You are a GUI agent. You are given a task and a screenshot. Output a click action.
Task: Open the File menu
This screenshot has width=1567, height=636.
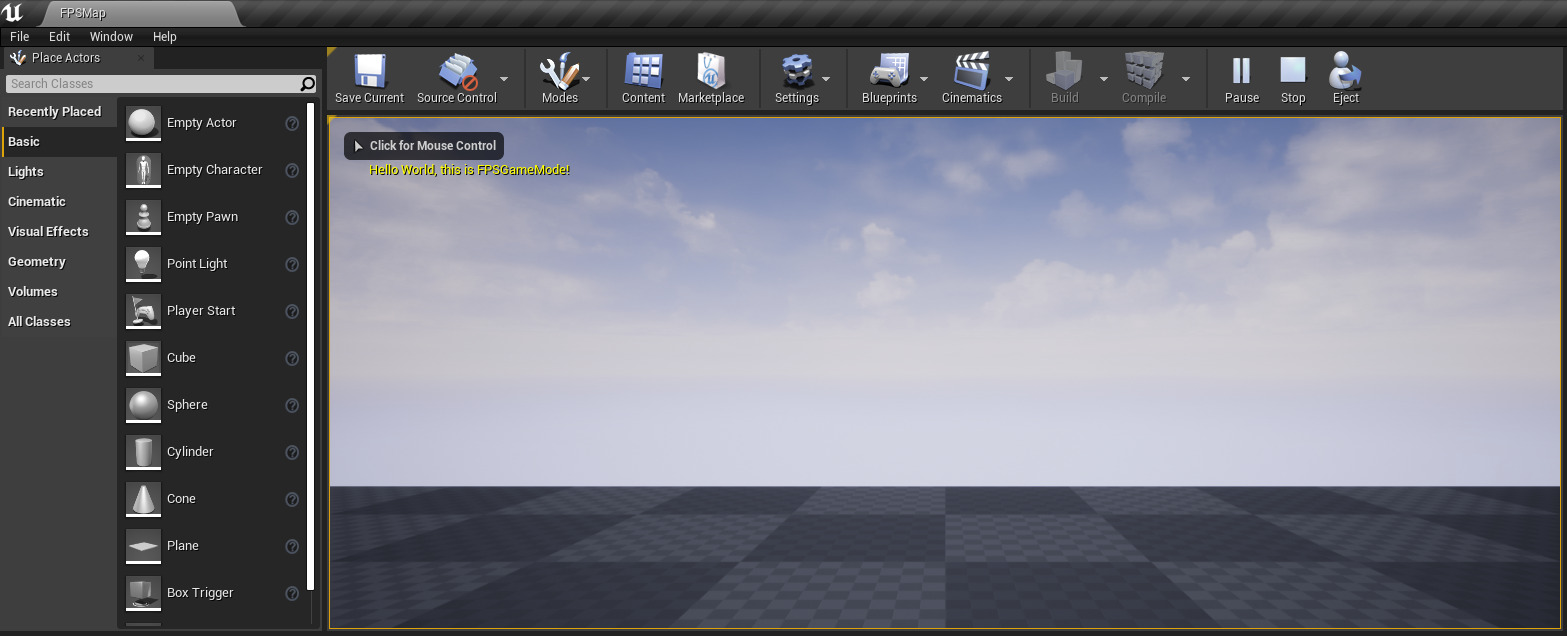[x=19, y=36]
